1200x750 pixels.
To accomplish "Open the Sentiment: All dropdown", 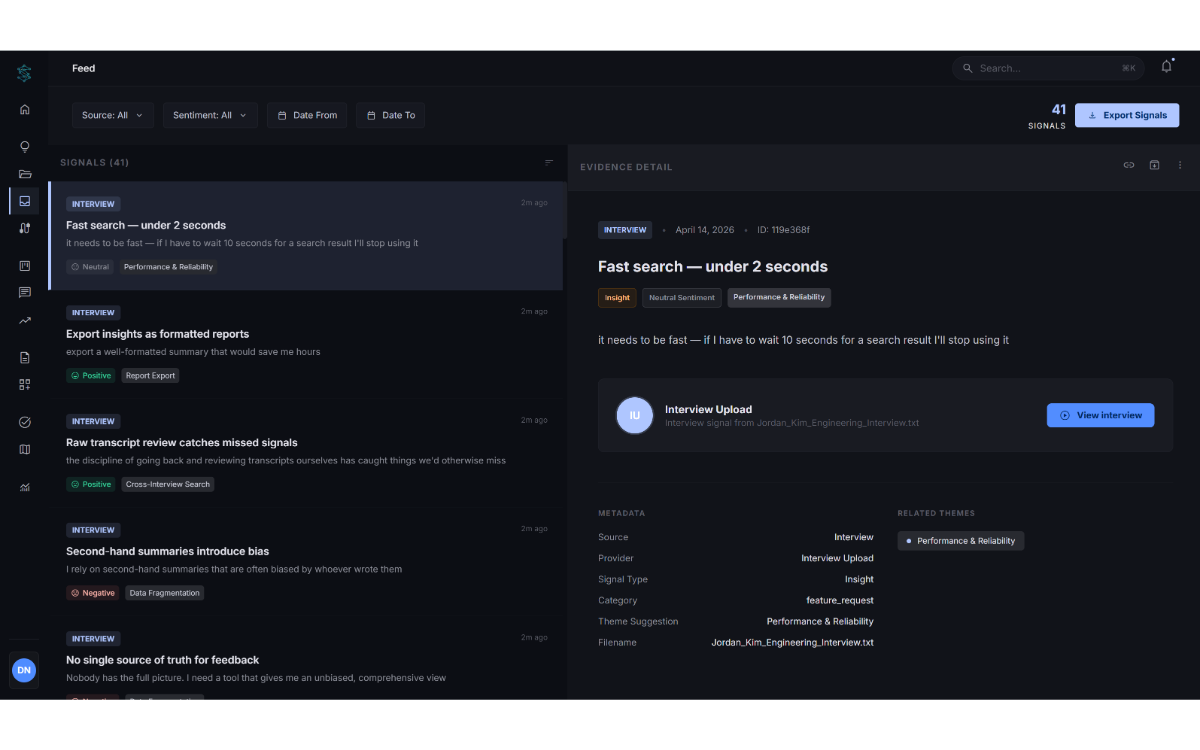I will (210, 115).
